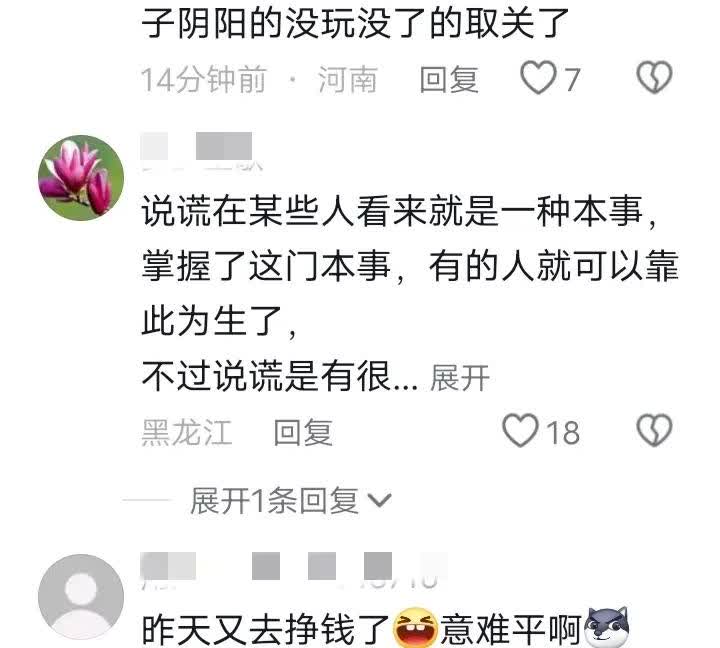This screenshot has width=720, height=648.
Task: Tap the husky dog emoji sticker
Action: tap(607, 627)
